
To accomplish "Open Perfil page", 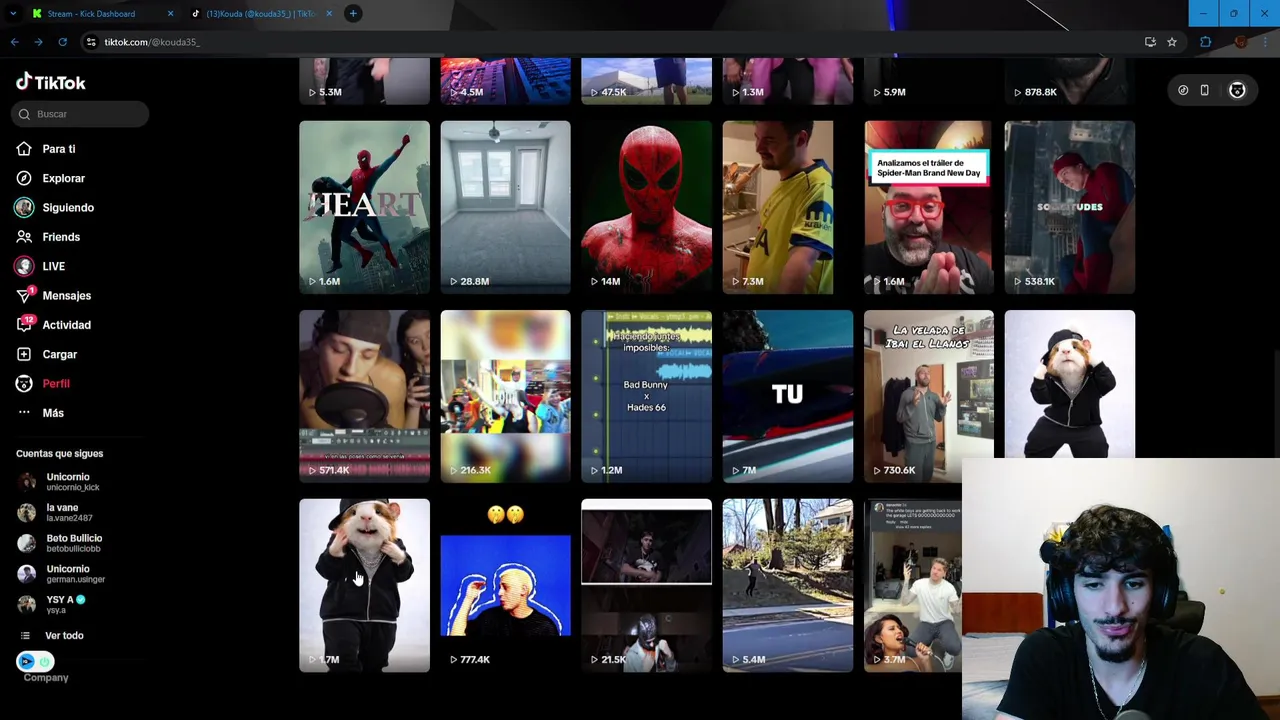I will coord(55,384).
